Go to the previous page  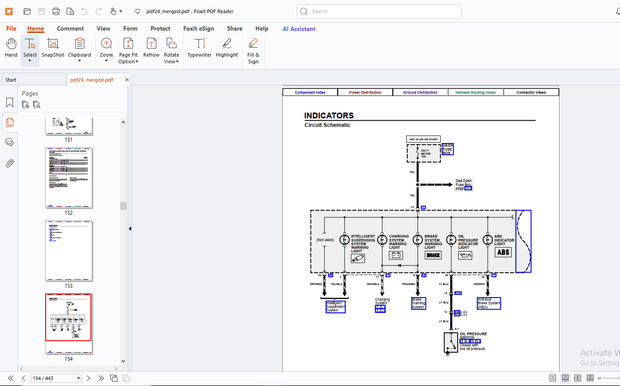(x=23, y=378)
